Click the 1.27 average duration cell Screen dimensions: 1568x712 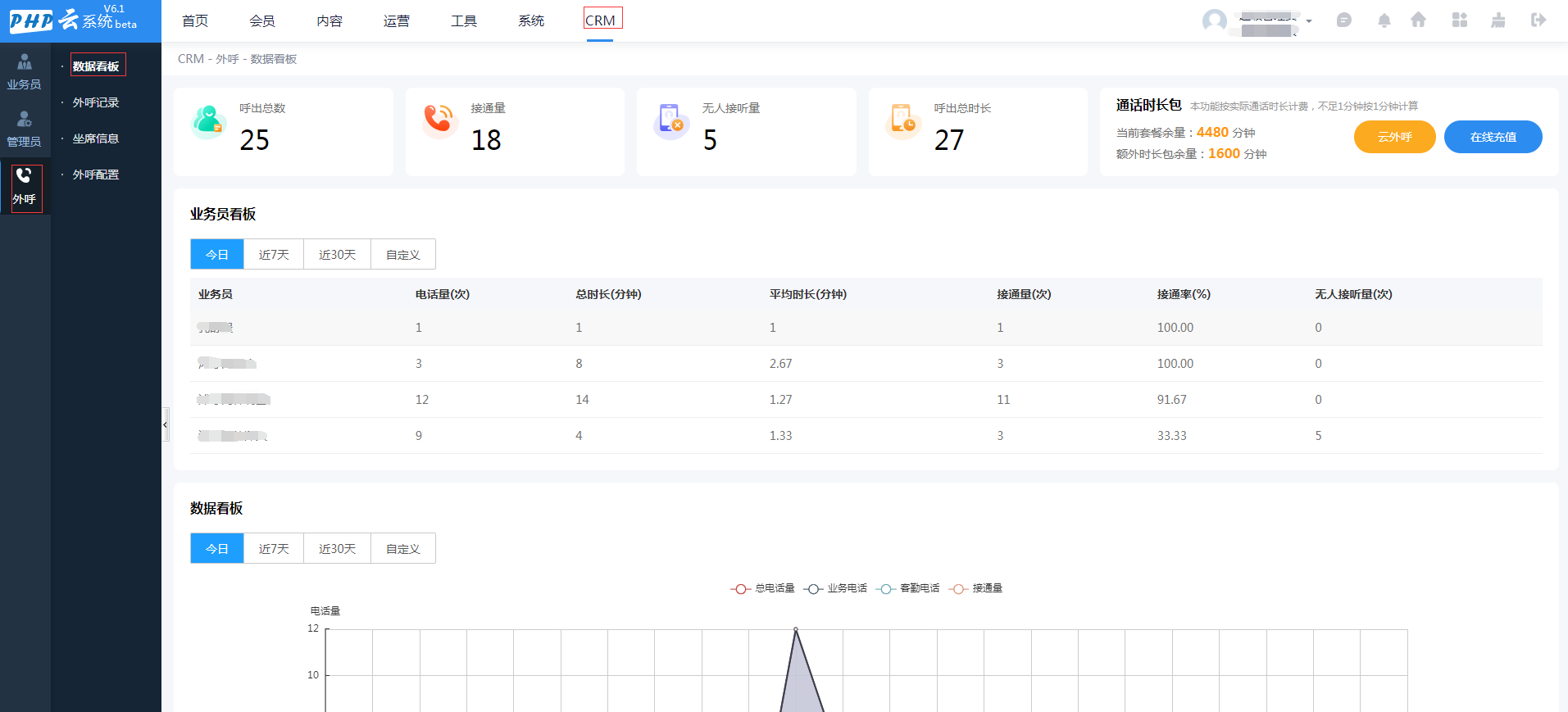pyautogui.click(x=780, y=400)
